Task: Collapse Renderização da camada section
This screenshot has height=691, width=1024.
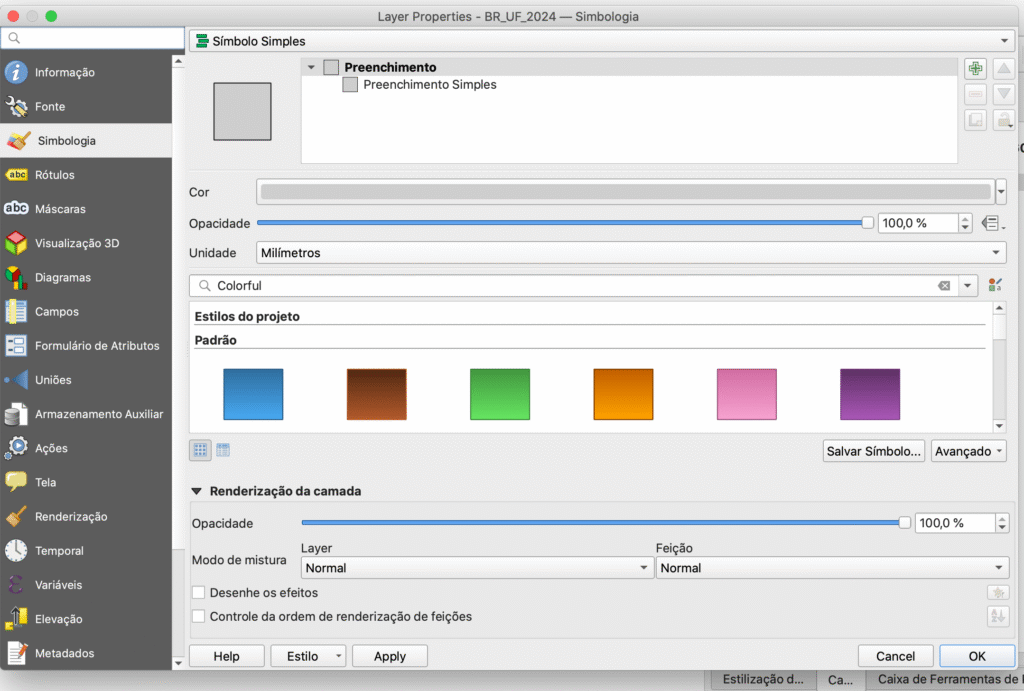Action: (x=197, y=491)
